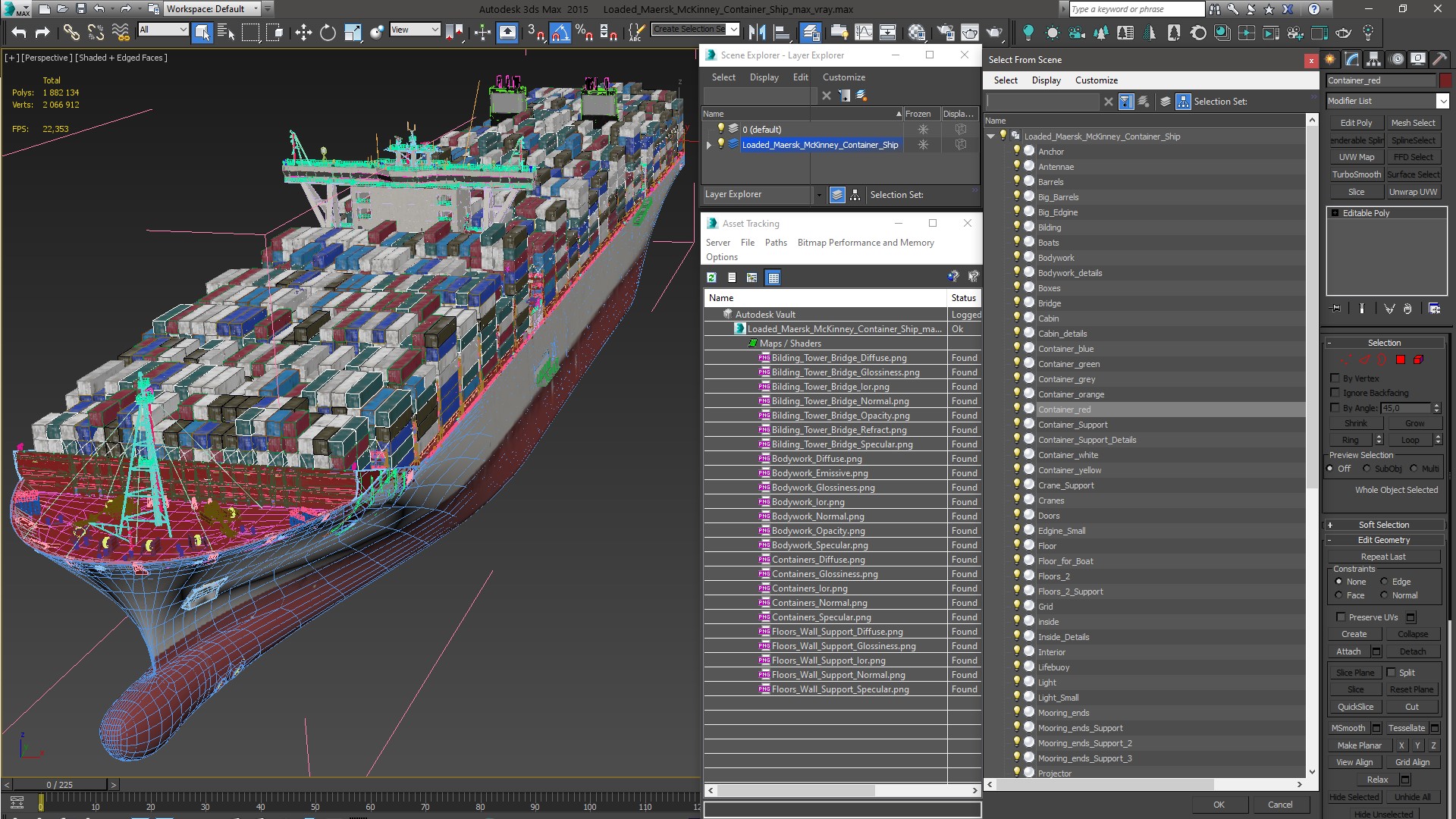Select the Scale tool

[x=353, y=32]
